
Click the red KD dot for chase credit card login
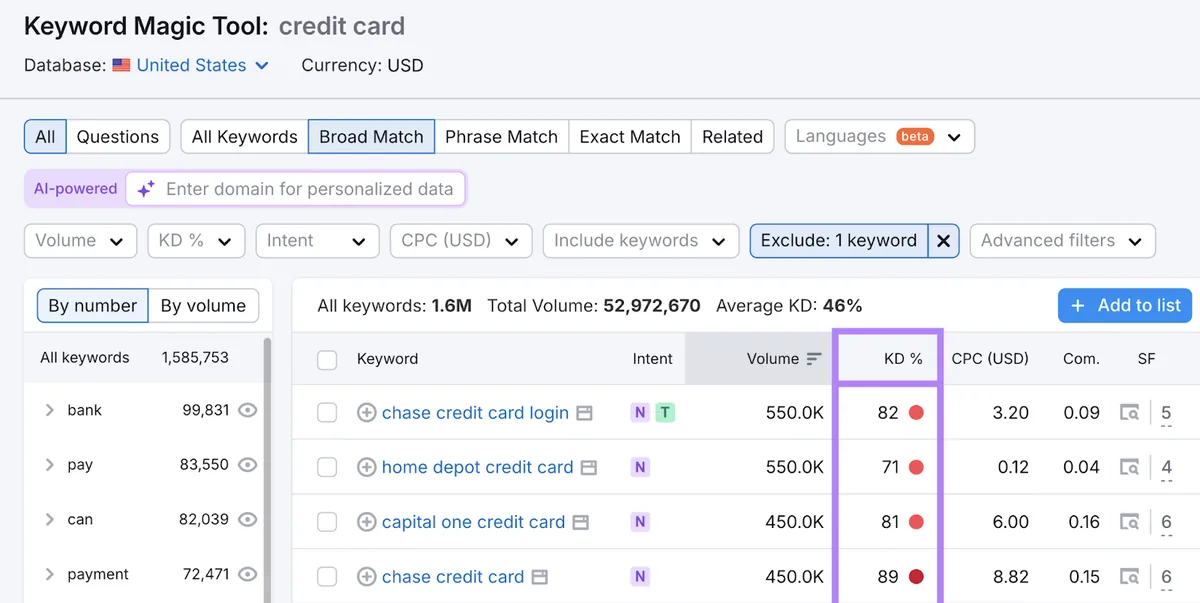tap(916, 413)
